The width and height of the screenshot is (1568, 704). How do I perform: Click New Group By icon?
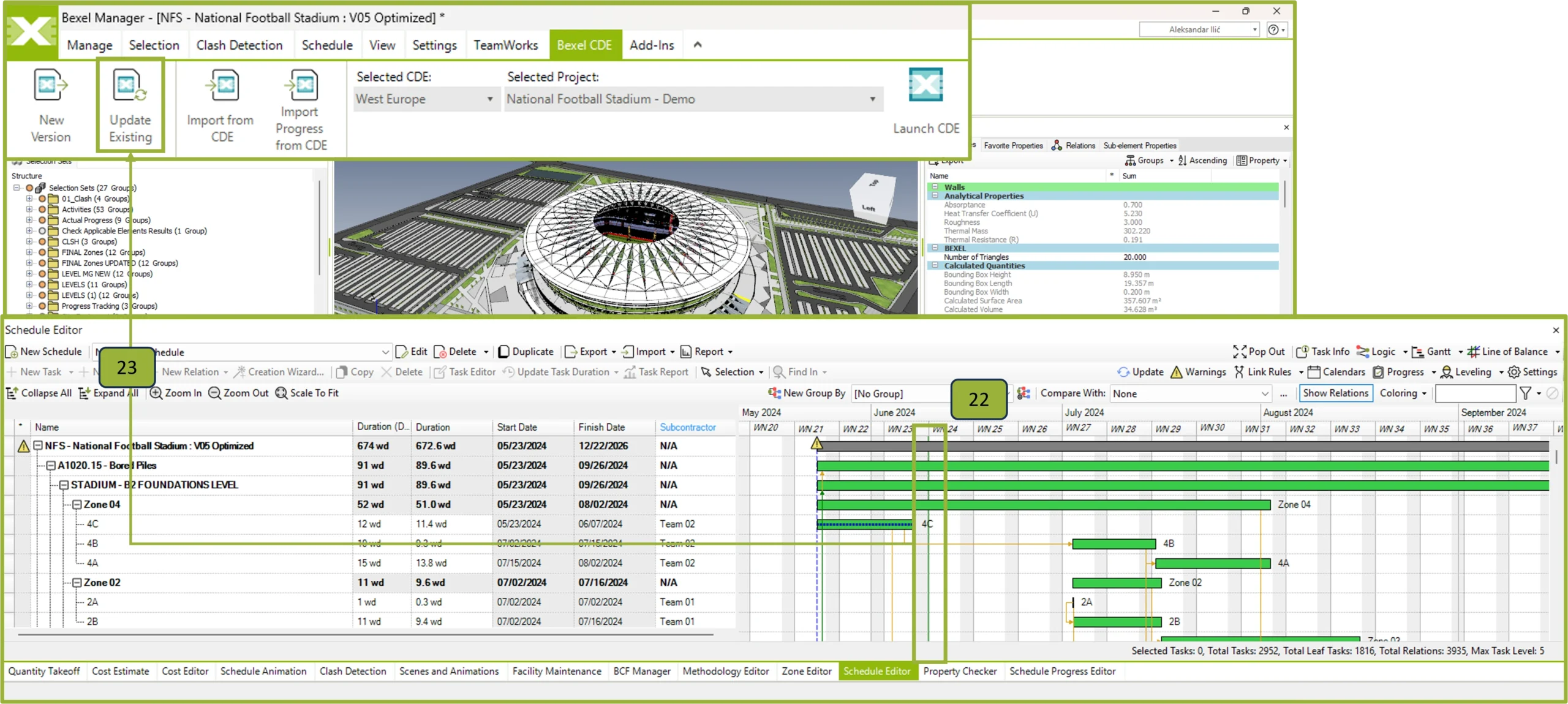click(774, 393)
